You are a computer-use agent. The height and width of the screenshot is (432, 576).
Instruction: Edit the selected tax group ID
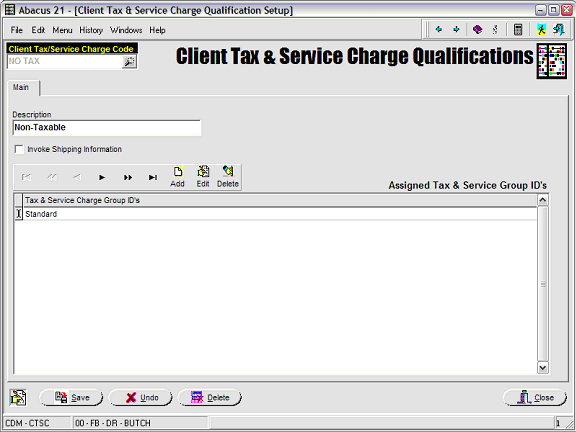click(x=203, y=177)
